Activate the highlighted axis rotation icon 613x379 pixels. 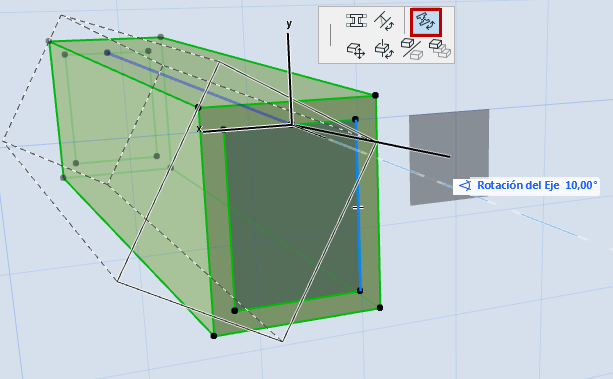click(426, 22)
